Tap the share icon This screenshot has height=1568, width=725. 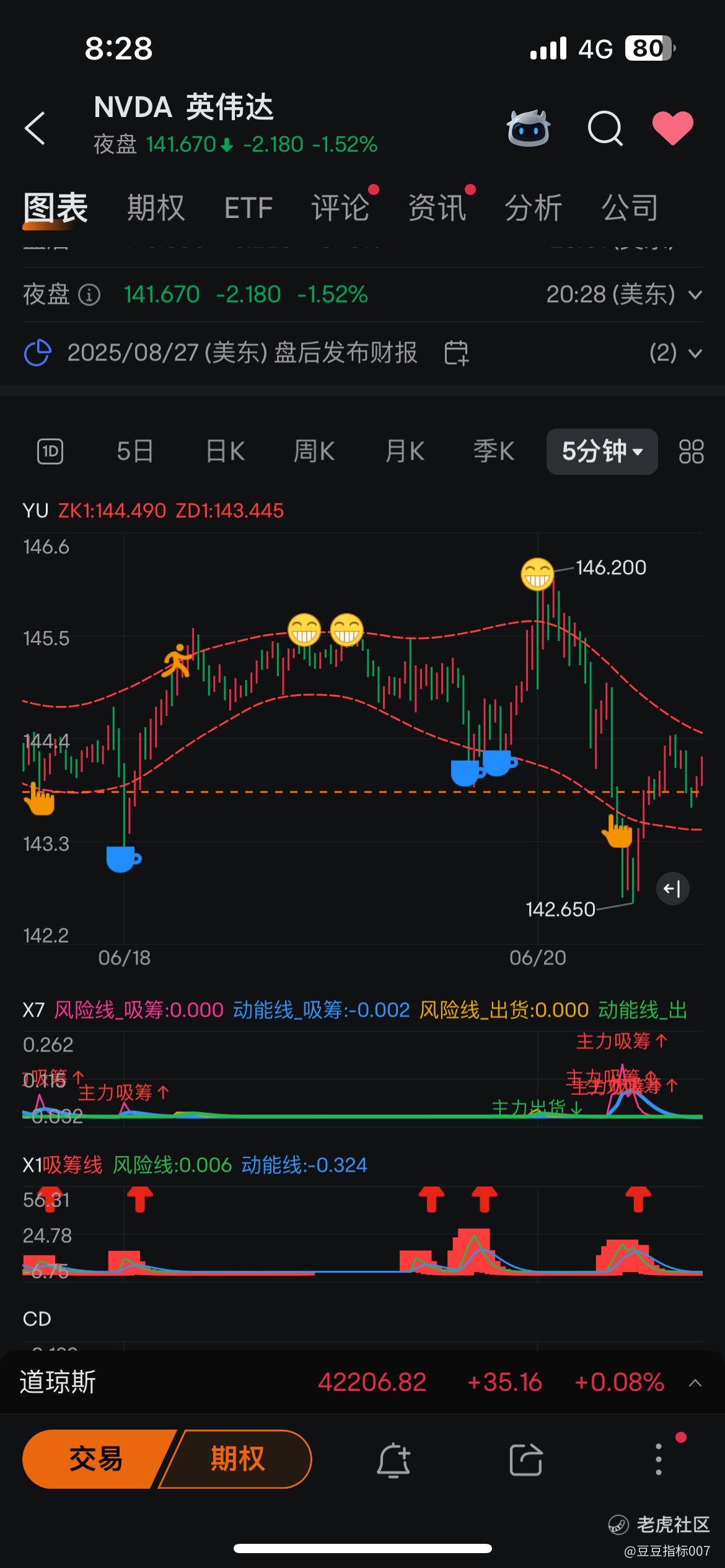526,1460
